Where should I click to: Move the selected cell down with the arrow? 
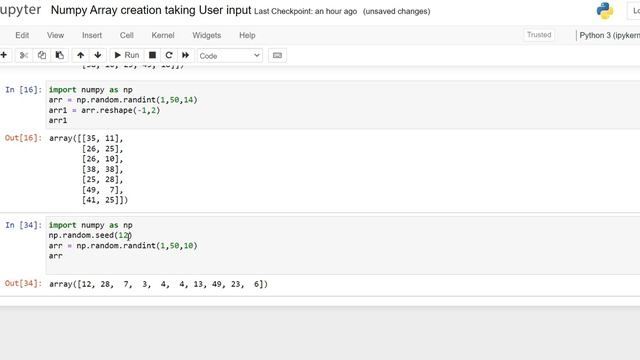tap(98, 55)
